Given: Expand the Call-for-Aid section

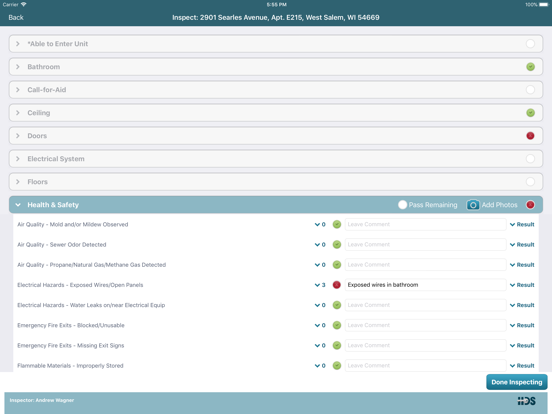Looking at the screenshot, I should 18,90.
